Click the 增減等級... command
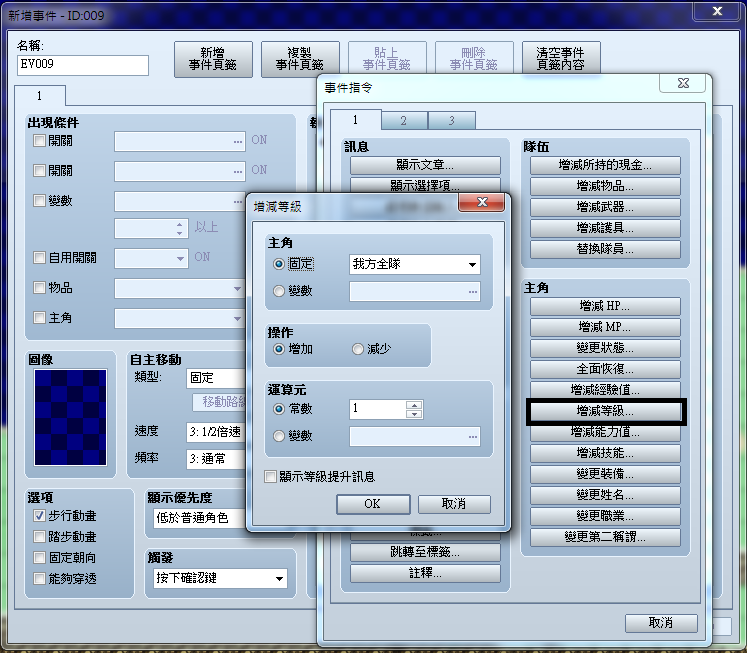Viewport: 747px width, 653px height. pyautogui.click(x=605, y=411)
